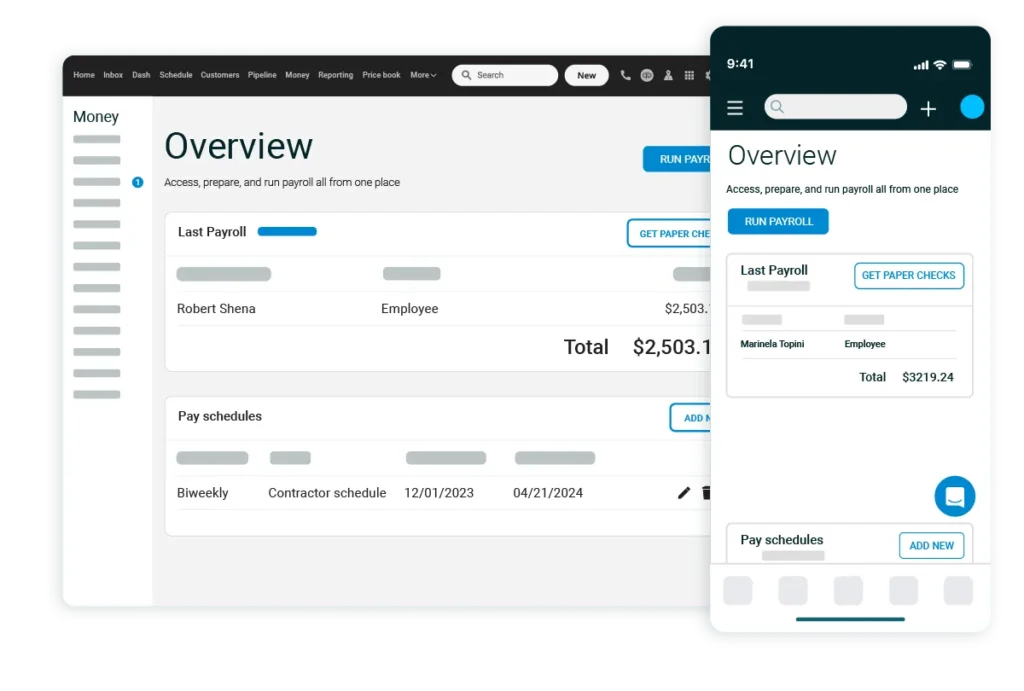The image size is (1024, 691).
Task: Go to the Pipeline menu item
Action: pos(262,75)
